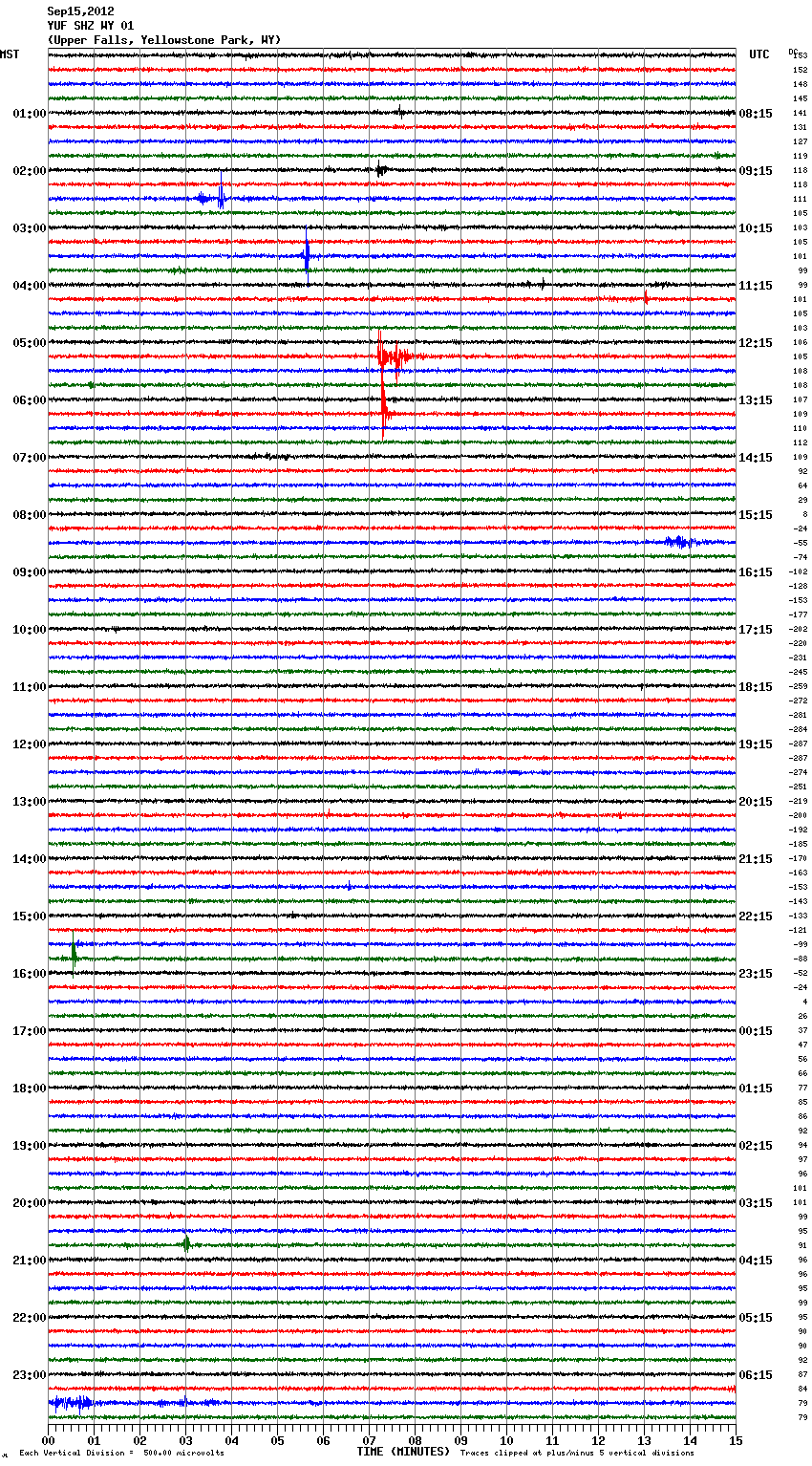
Task: Click the red event spike on the 06:15 trace
Action: pos(384,411)
